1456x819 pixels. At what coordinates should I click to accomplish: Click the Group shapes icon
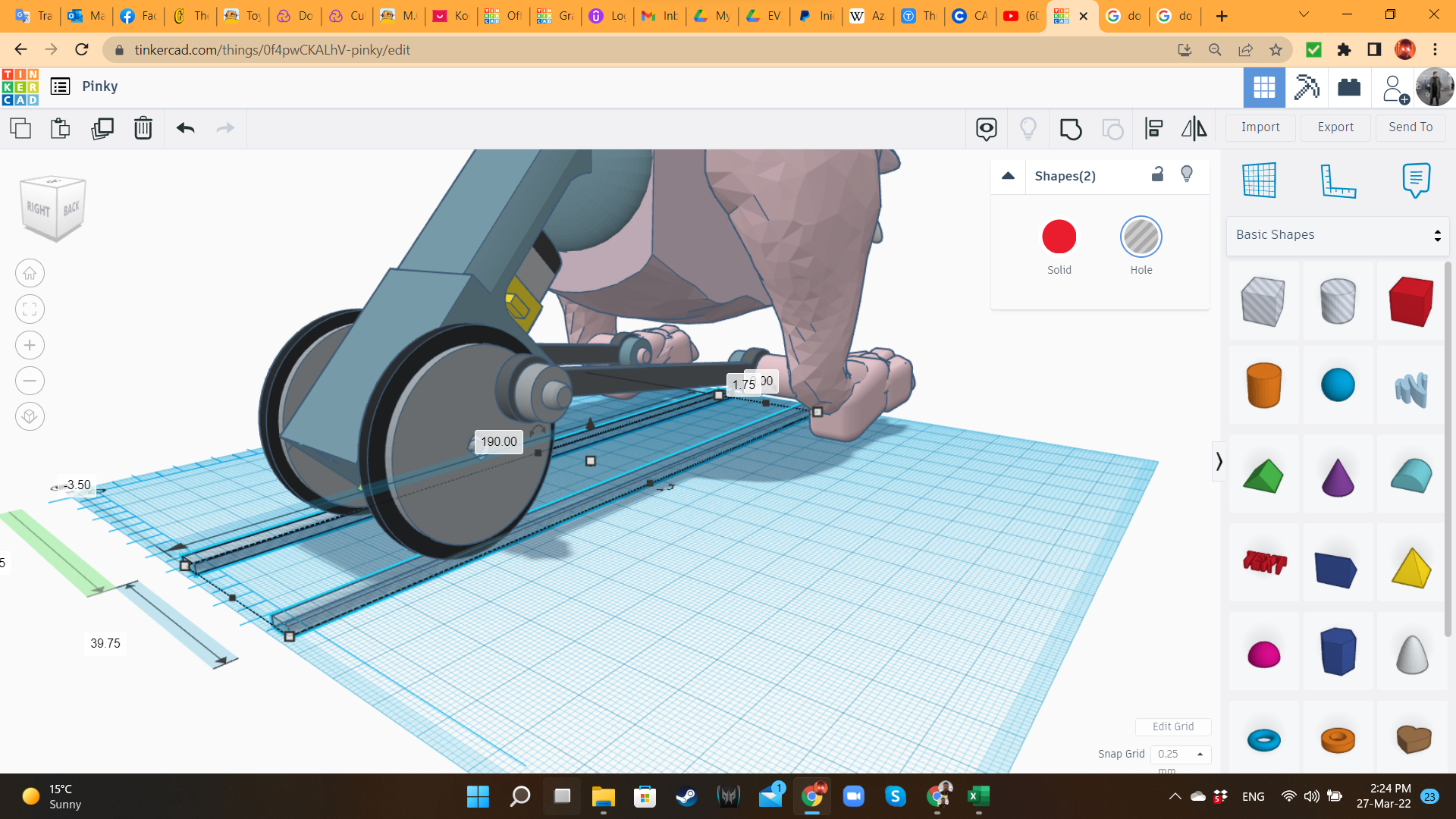pyautogui.click(x=1070, y=129)
